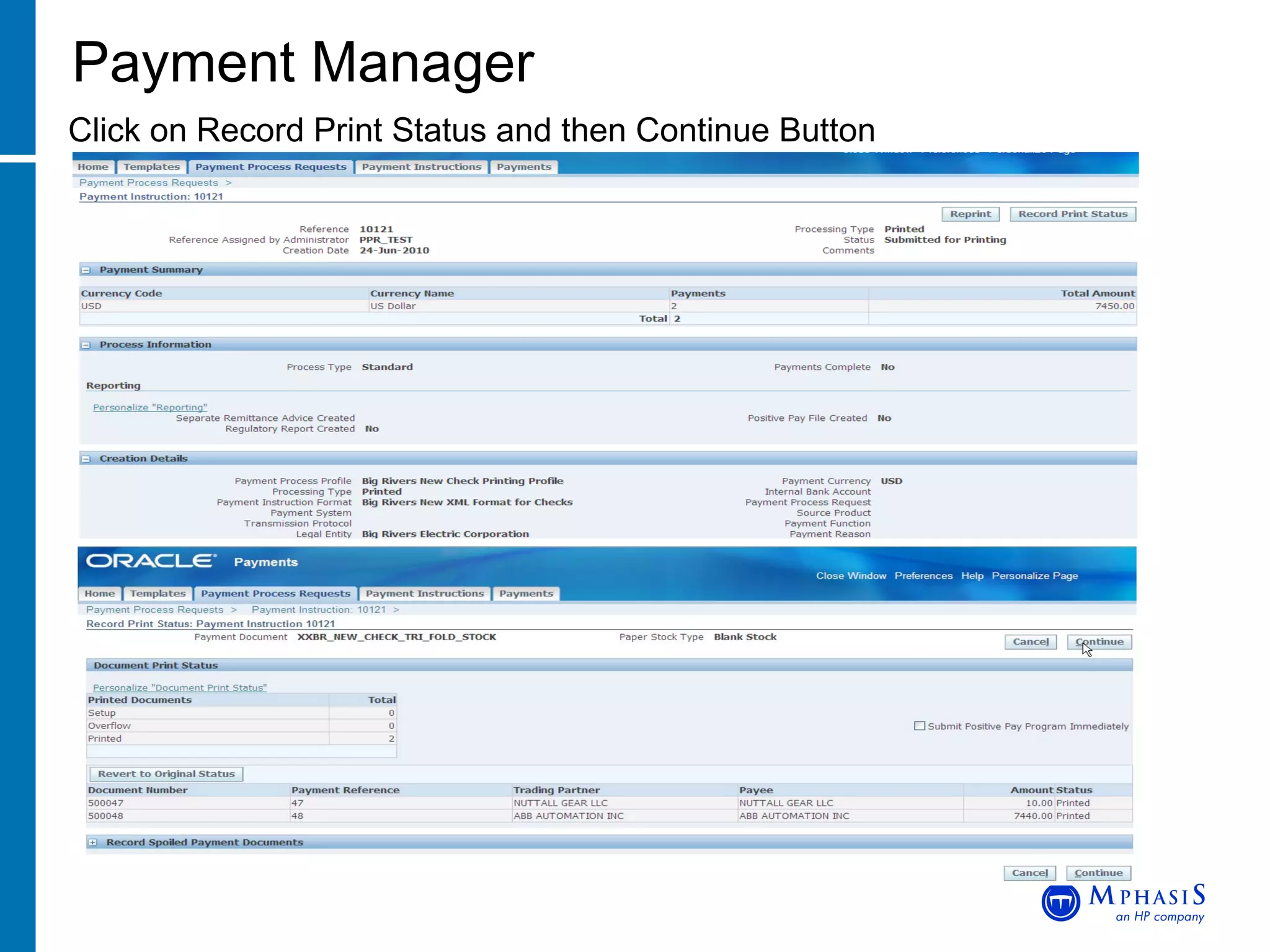Viewport: 1270px width, 952px height.
Task: Click trading partner NUTTALL GEAR LLC
Action: (x=561, y=803)
